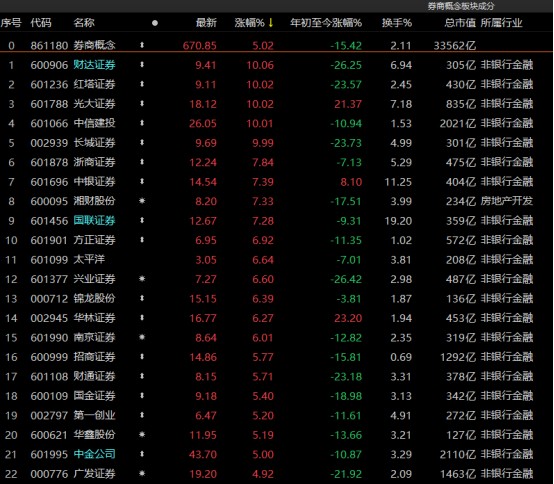554x484 pixels.
Task: Click 国联证券 turnover value 19.20
Action: pyautogui.click(x=398, y=221)
